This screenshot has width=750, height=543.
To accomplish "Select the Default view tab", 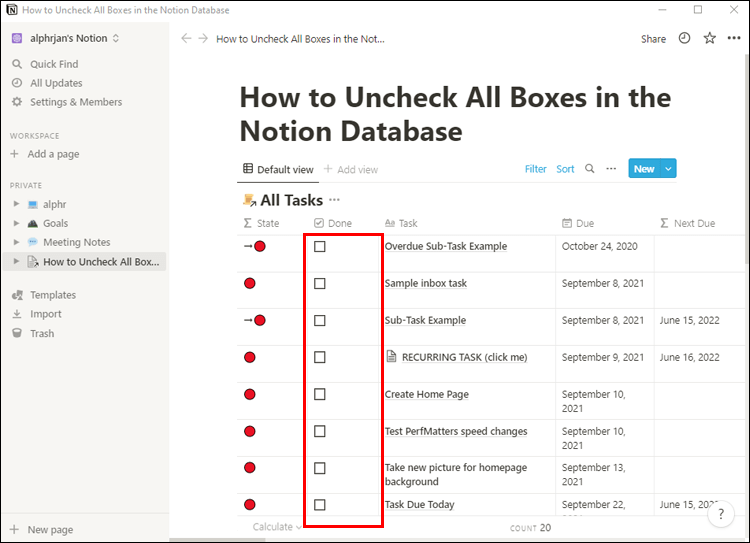I will [278, 169].
